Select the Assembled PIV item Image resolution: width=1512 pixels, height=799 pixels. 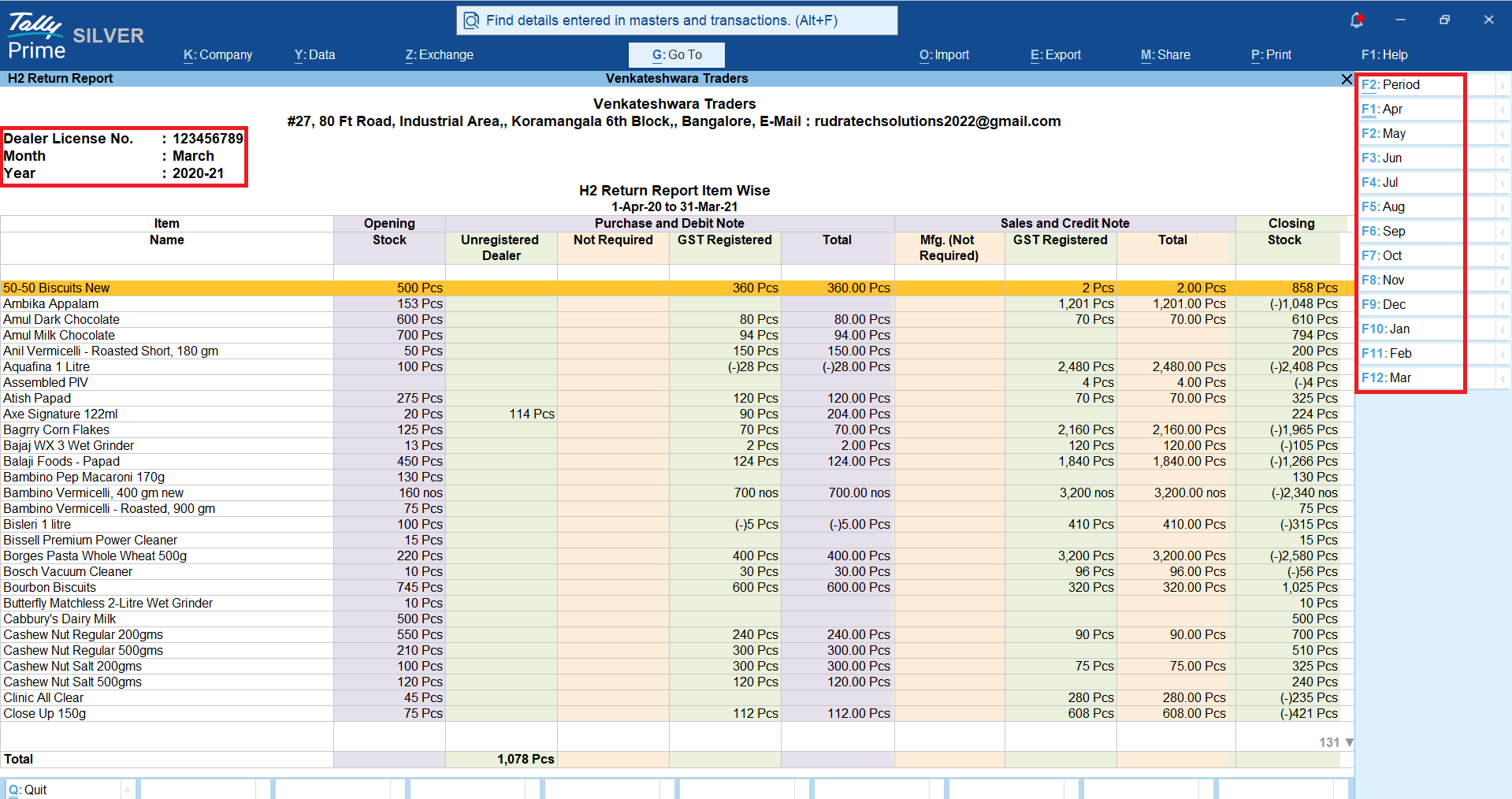(x=46, y=383)
